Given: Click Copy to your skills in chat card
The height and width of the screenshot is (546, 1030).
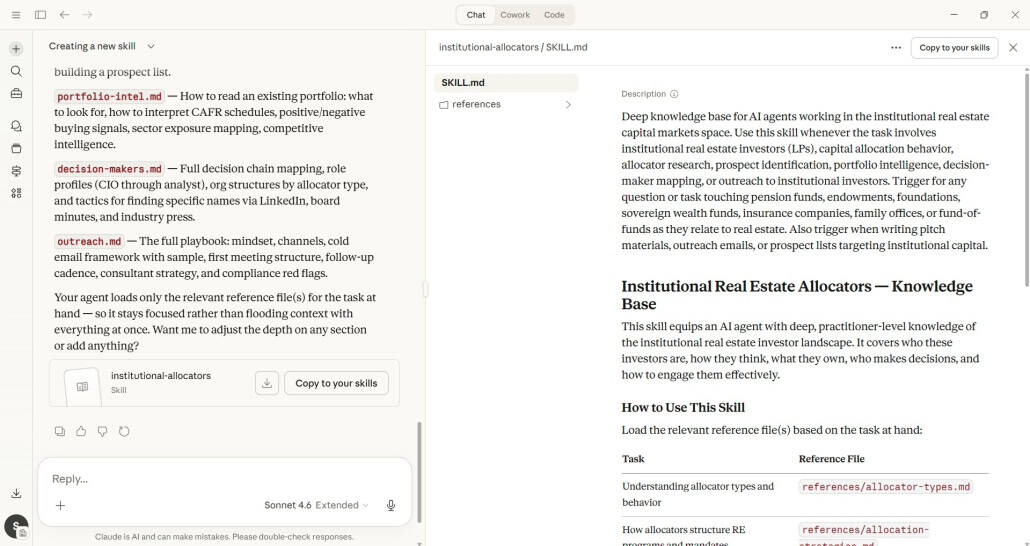Looking at the screenshot, I should (336, 383).
